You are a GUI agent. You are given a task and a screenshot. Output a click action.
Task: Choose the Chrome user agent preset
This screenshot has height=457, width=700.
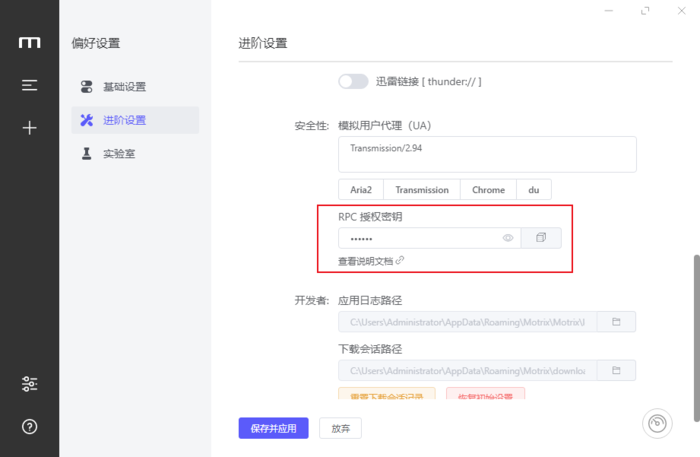coord(488,190)
